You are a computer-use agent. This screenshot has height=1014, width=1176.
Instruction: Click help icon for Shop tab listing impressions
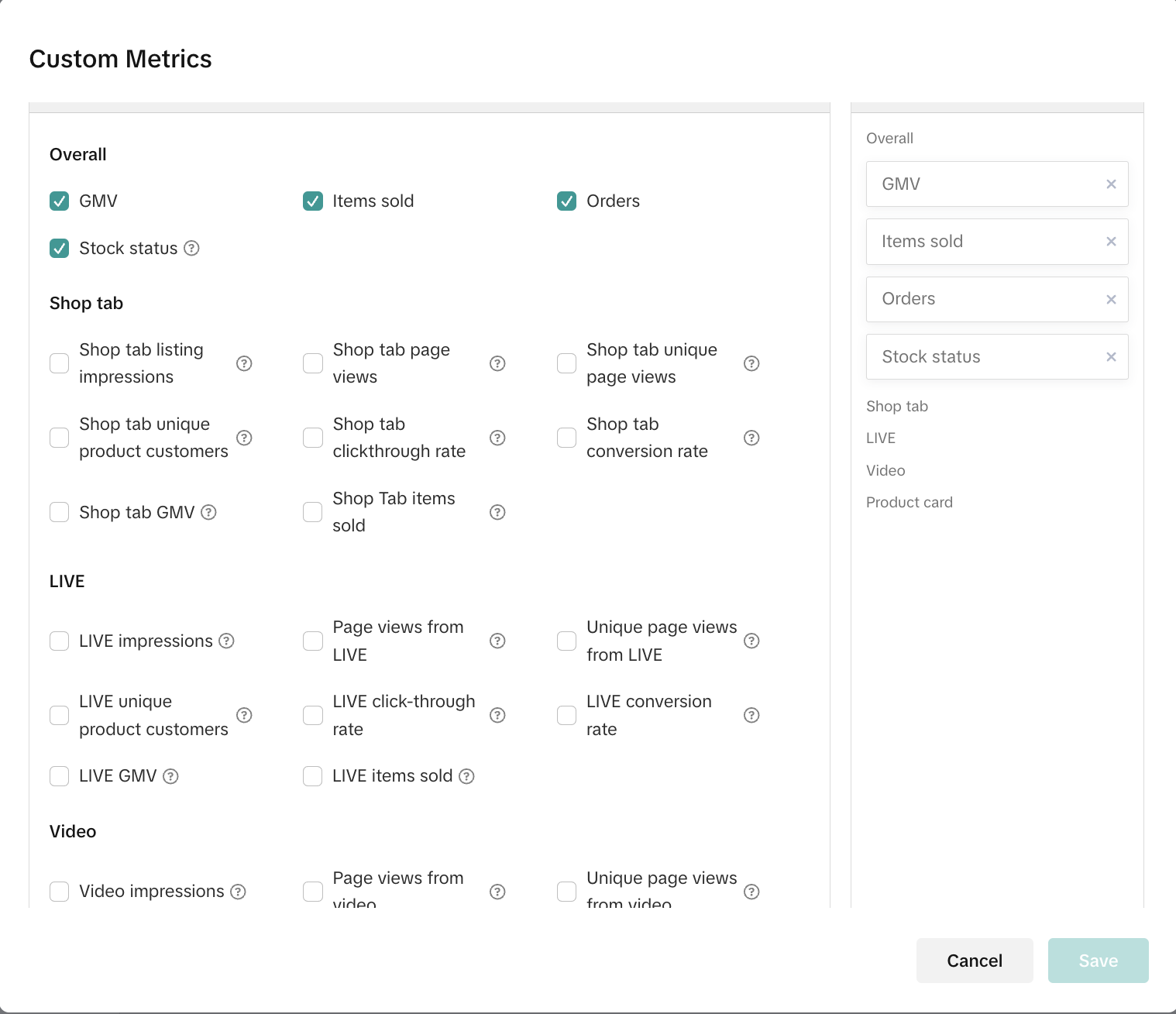[x=244, y=363]
